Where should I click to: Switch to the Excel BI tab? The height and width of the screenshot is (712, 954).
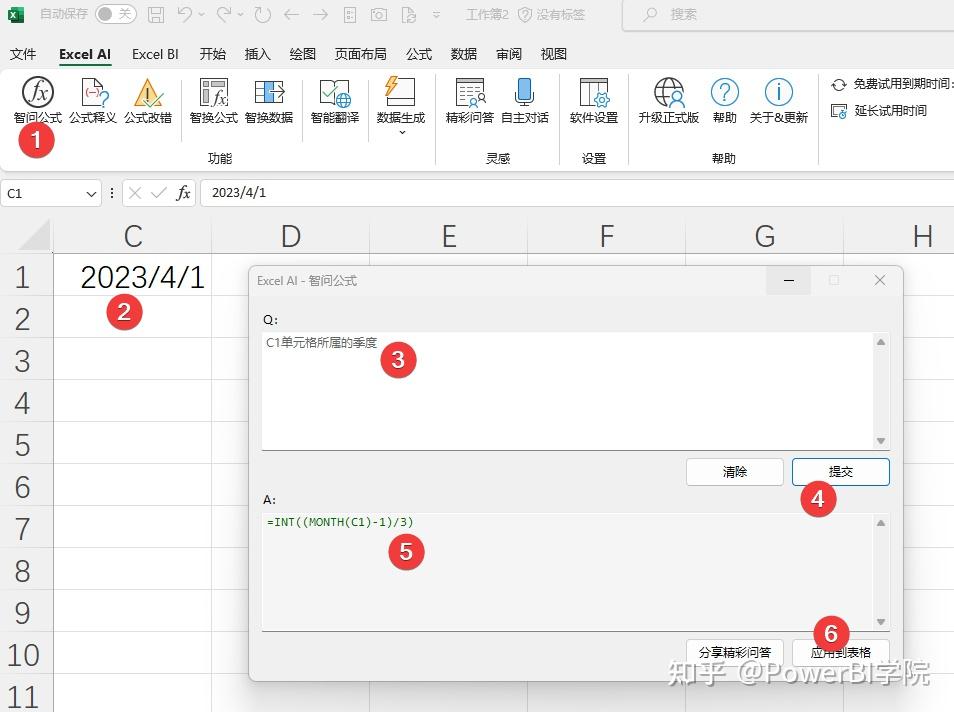(x=155, y=54)
